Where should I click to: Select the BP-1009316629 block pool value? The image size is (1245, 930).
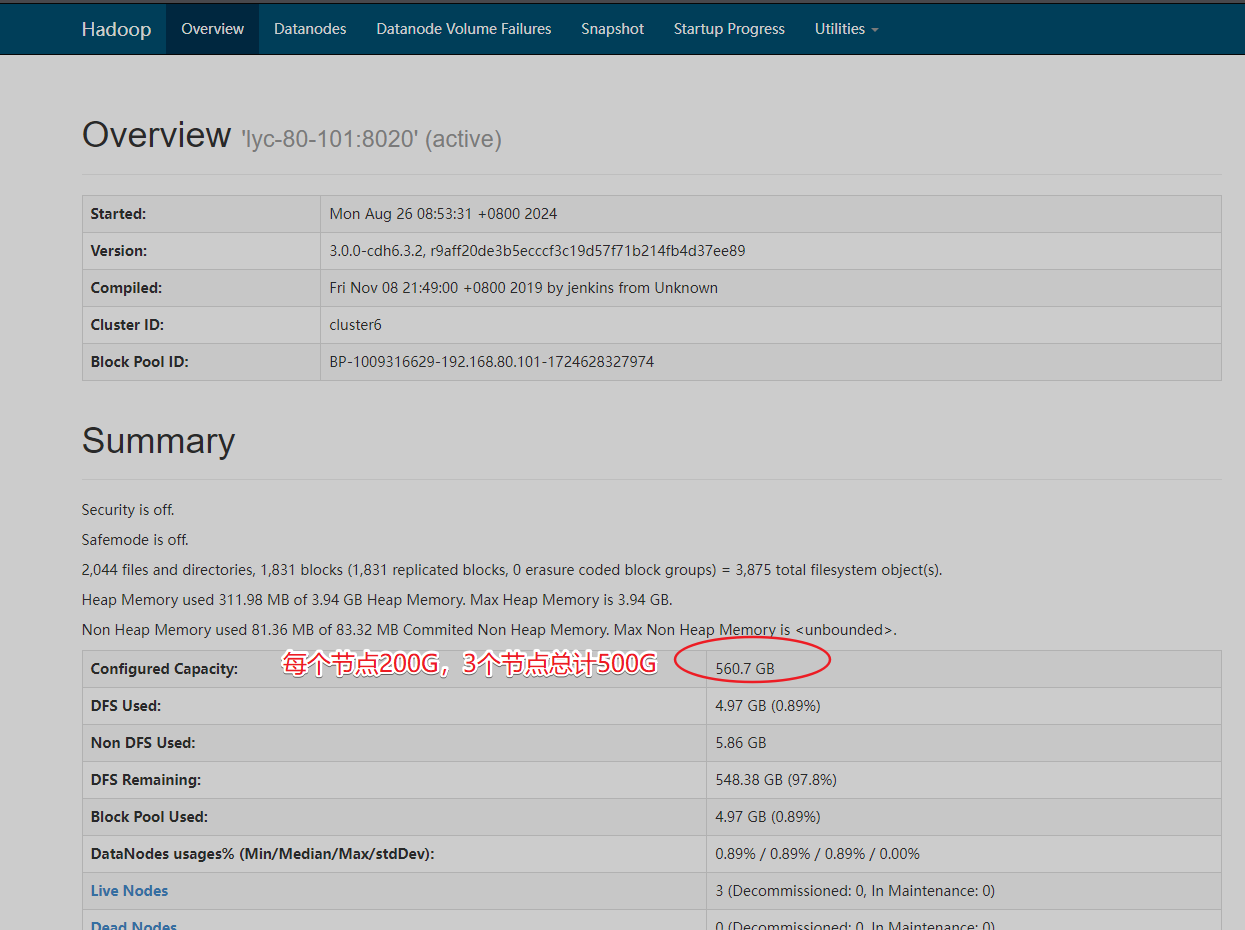(x=492, y=361)
